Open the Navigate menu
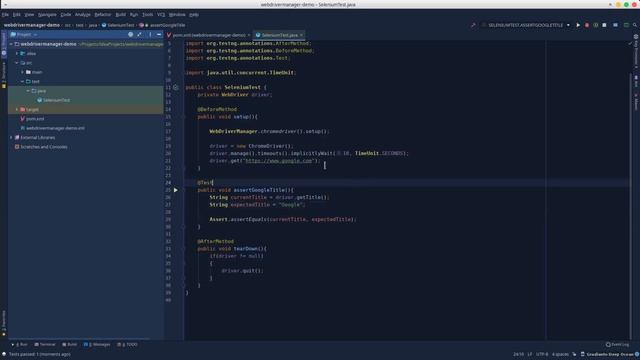This screenshot has height=360, width=640. 47,15
